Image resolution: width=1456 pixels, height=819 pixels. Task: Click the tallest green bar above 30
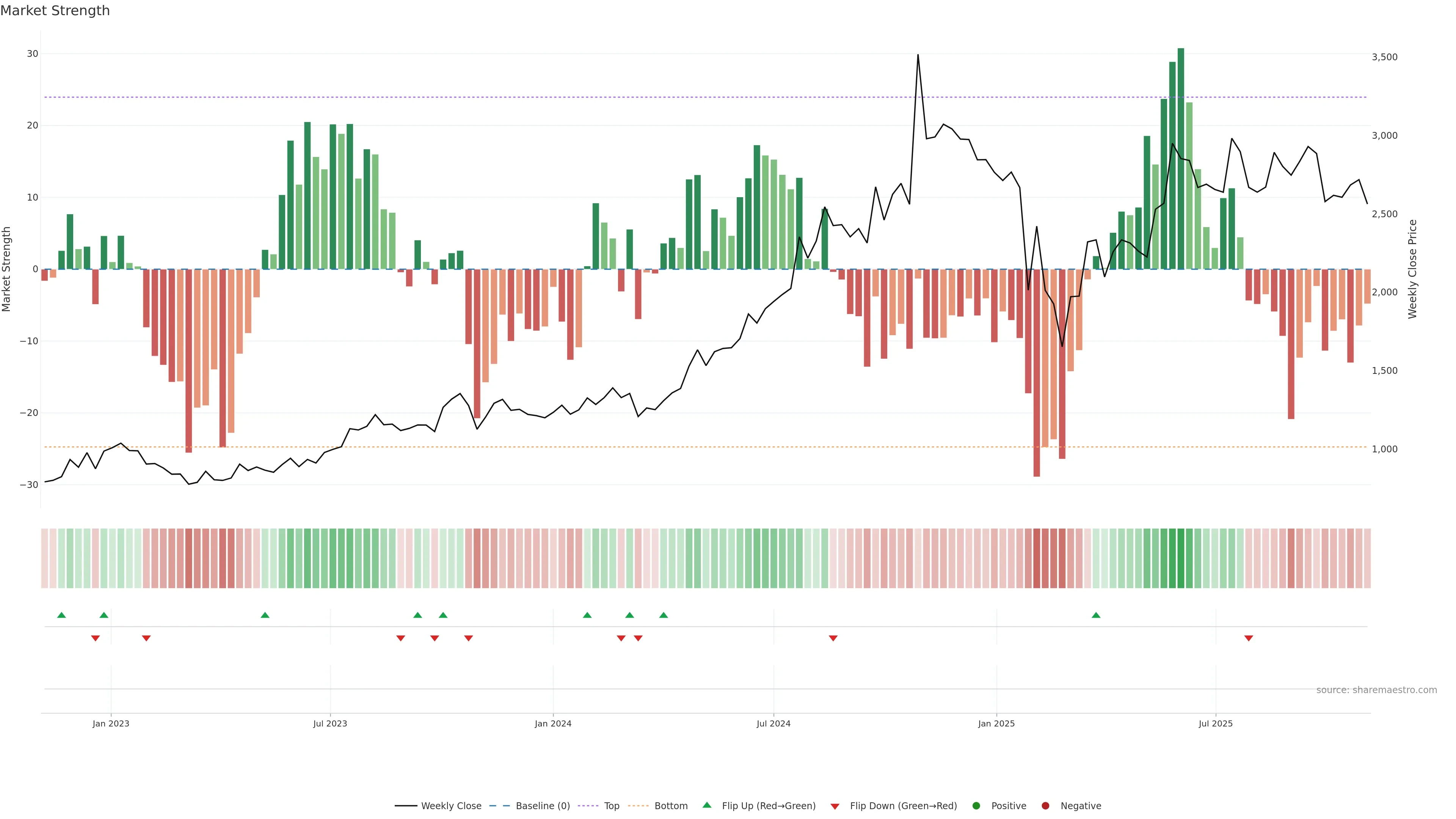point(1181,158)
